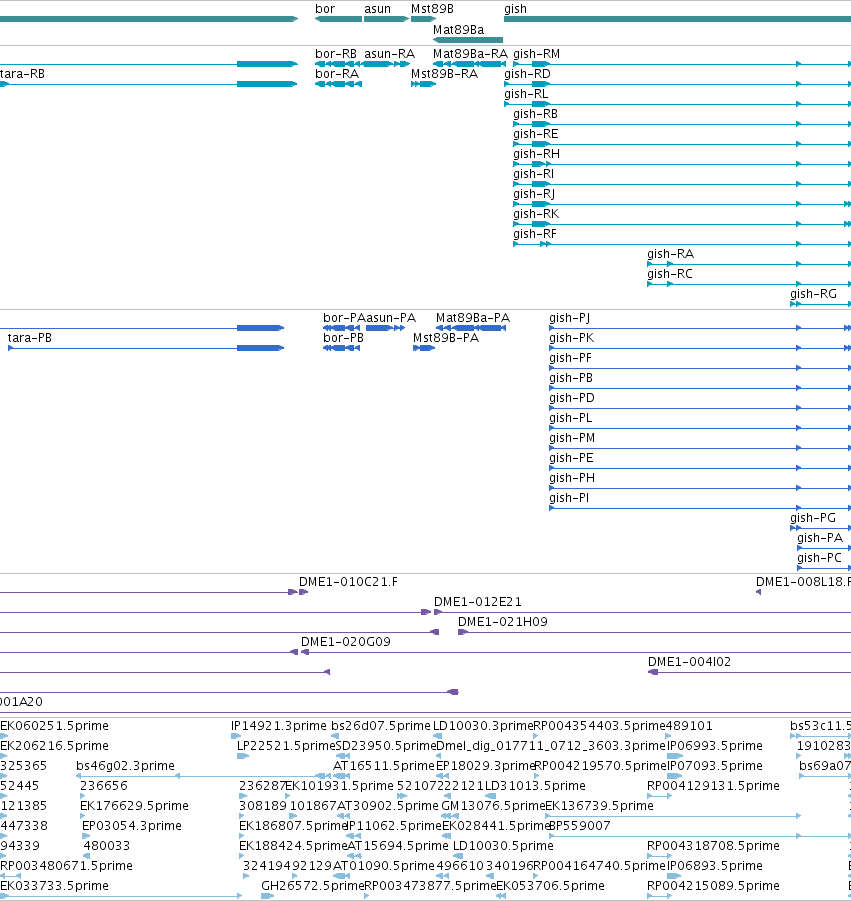
Task: Select the teal Mat89Ba gene bar
Action: [468, 40]
